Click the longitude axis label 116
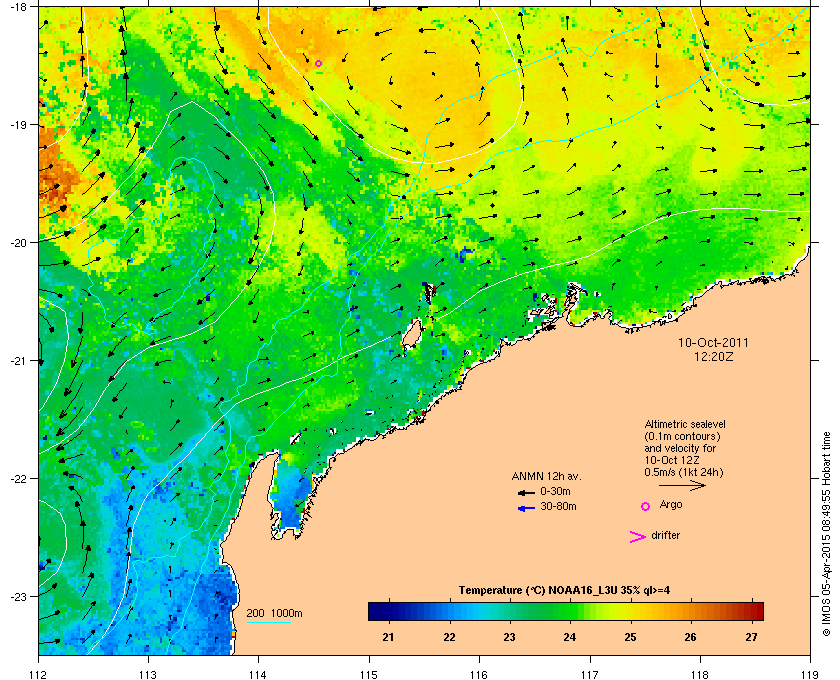 pyautogui.click(x=479, y=674)
